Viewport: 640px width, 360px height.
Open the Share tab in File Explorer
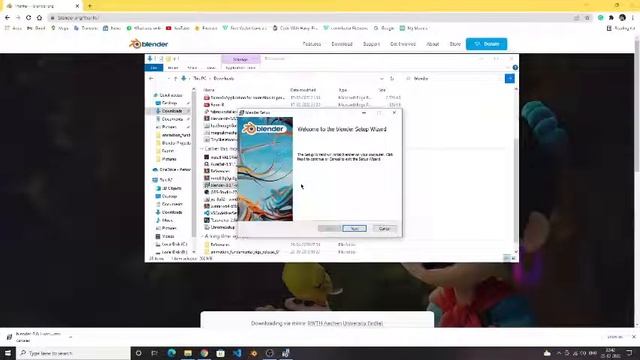tap(192, 68)
